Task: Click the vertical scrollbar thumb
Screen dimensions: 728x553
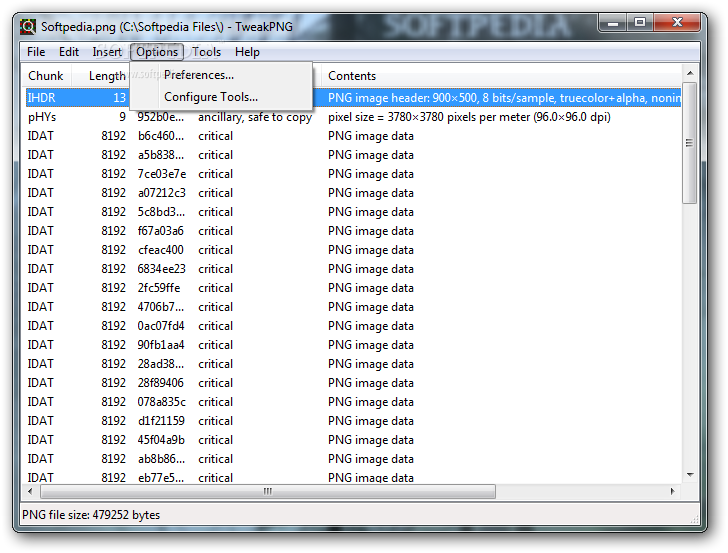Action: coord(690,143)
